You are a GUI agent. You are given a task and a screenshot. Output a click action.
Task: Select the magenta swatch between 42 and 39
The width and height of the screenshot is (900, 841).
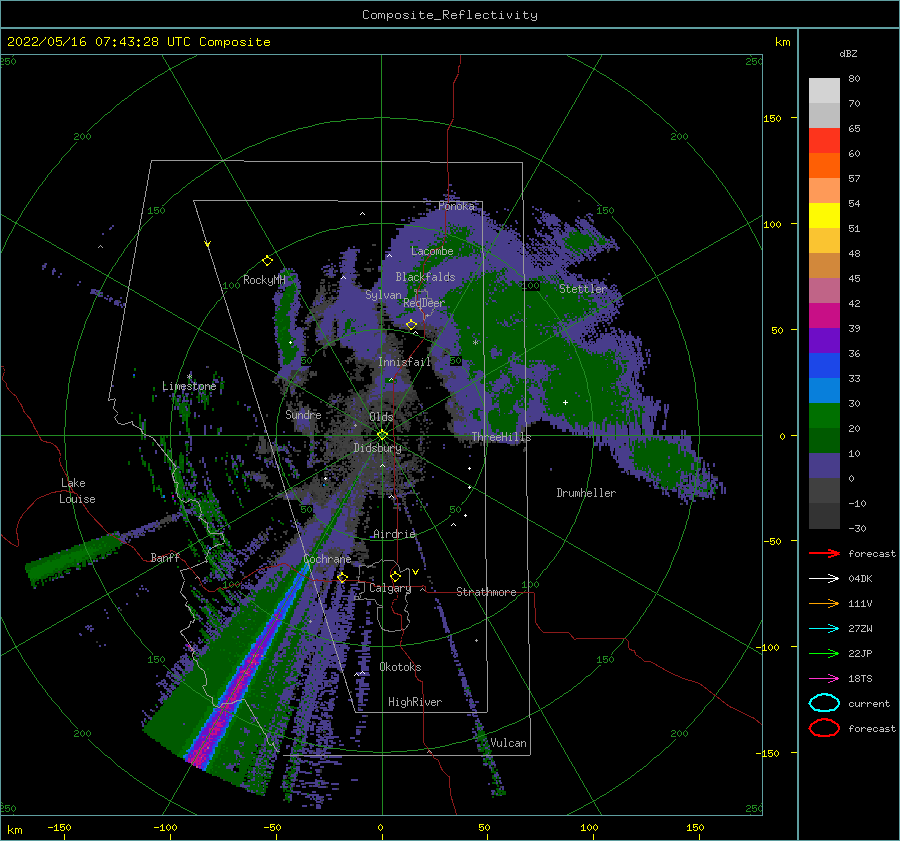pyautogui.click(x=824, y=316)
